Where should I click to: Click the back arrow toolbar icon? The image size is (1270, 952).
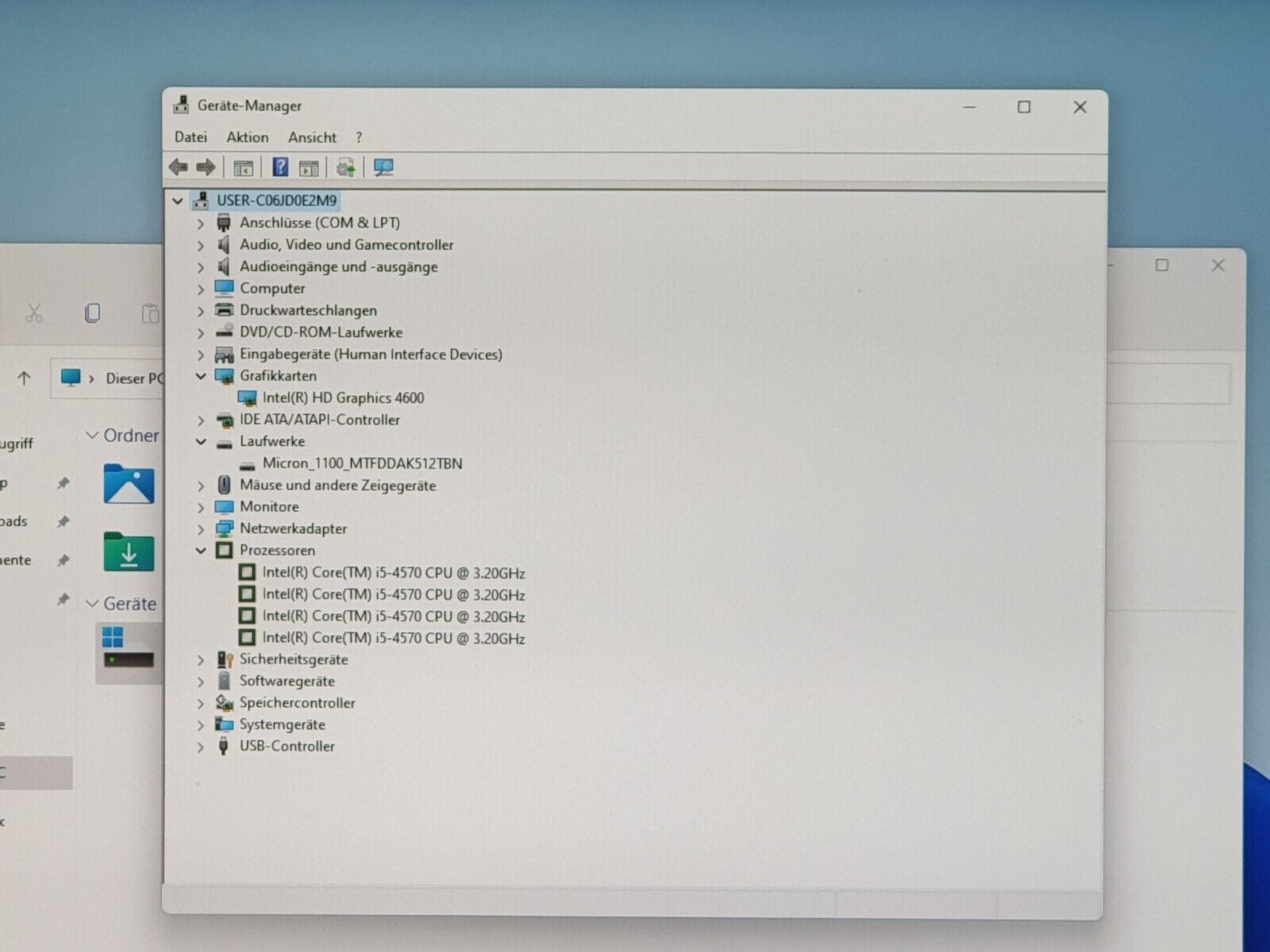(x=178, y=167)
